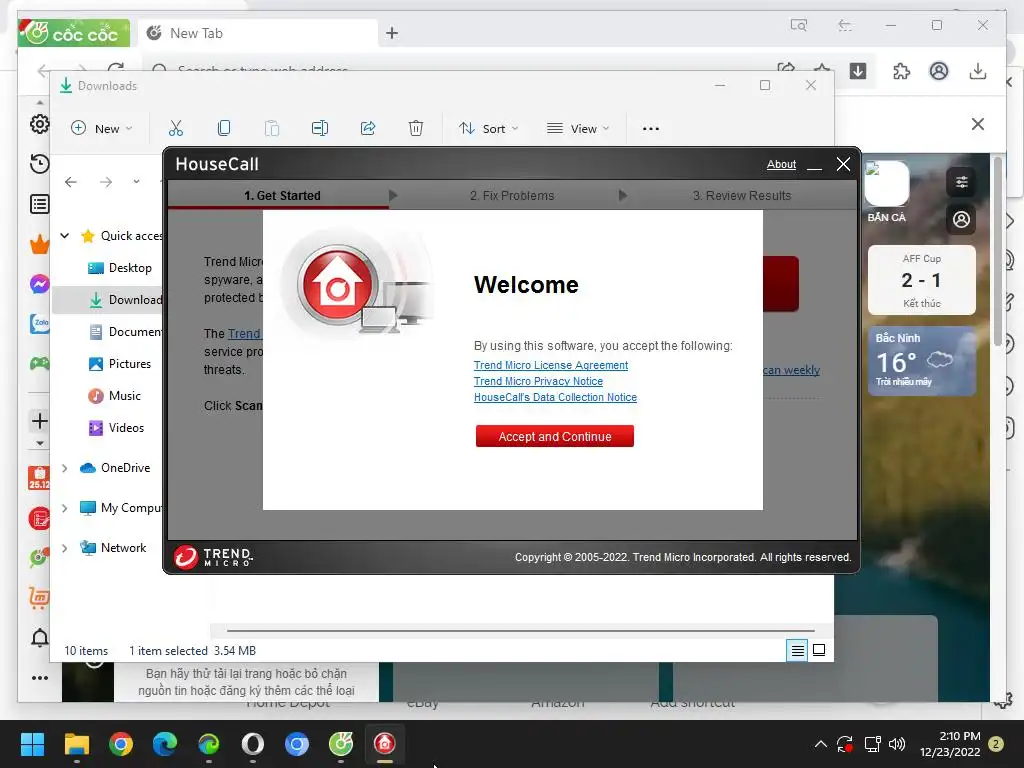Switch to details view in Downloads status bar

797,650
